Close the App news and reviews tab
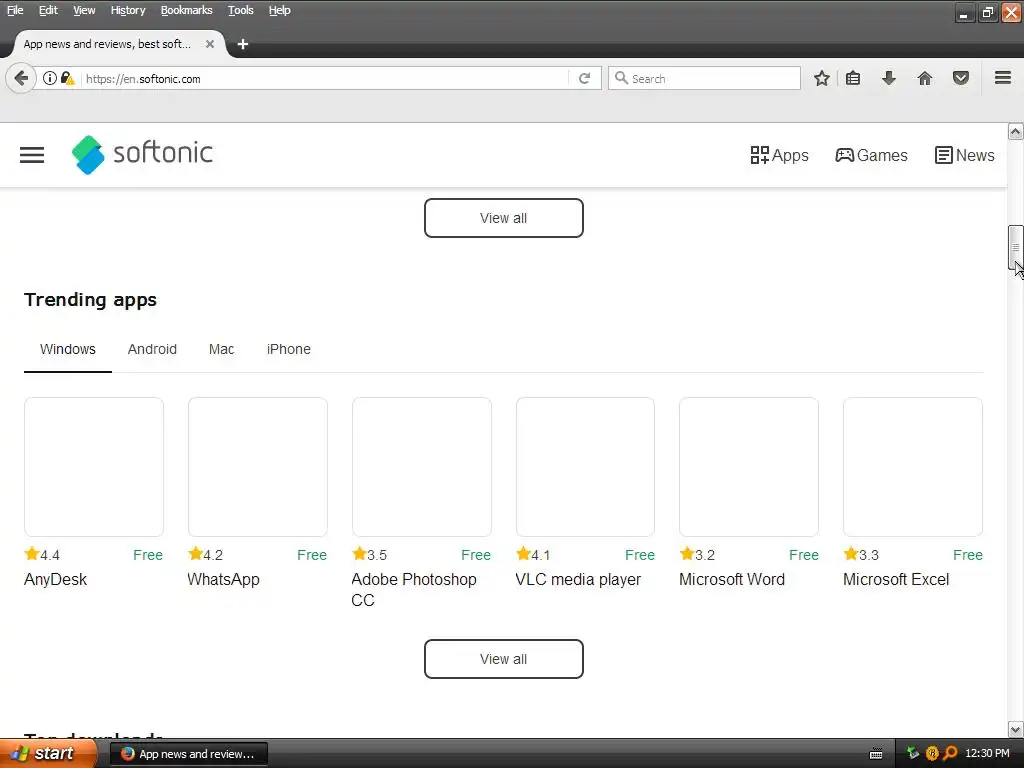The image size is (1024, 768). point(210,44)
